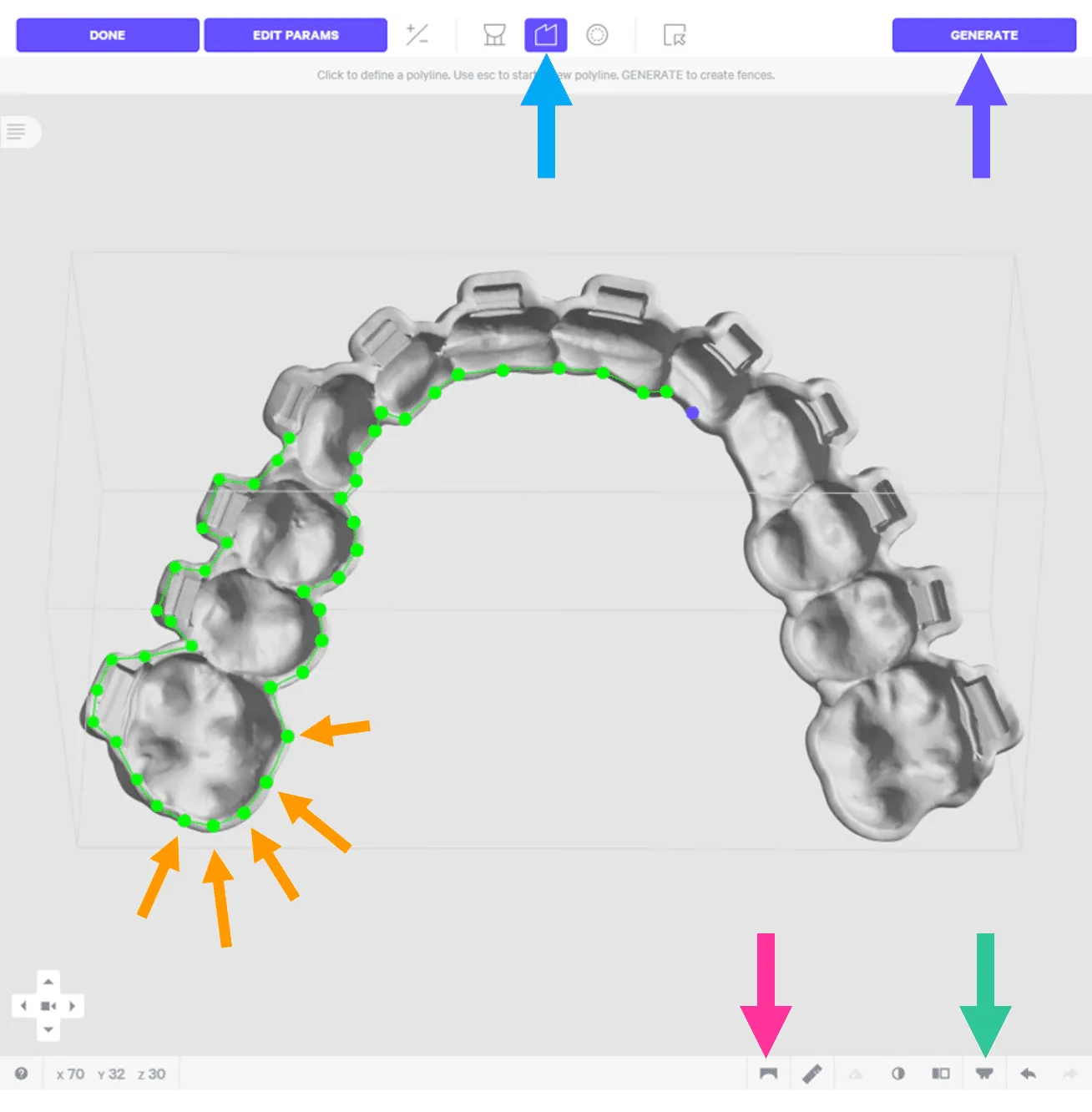Toggle the split-view panel icon

click(941, 1074)
